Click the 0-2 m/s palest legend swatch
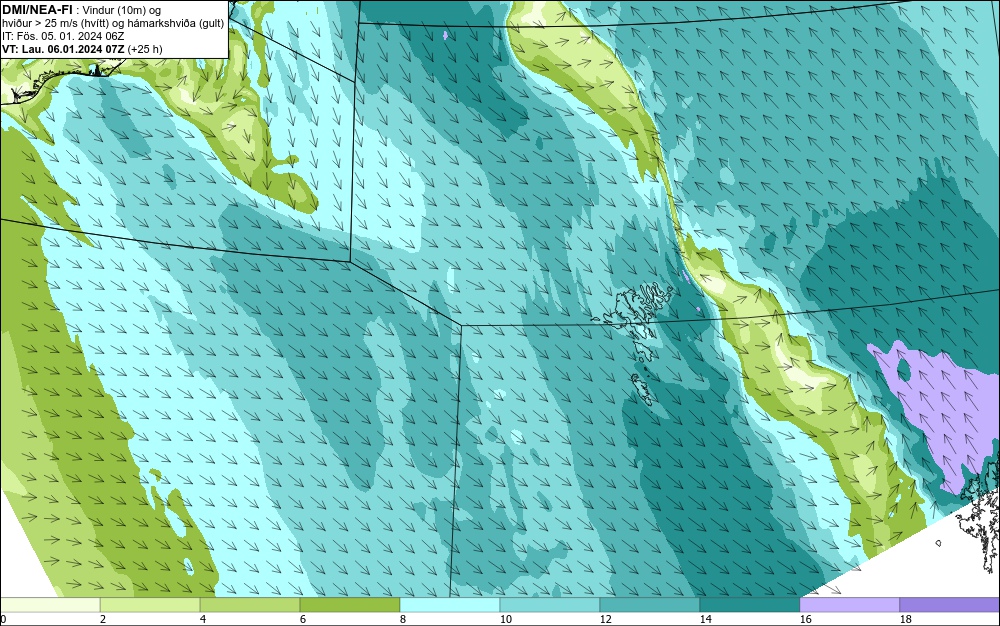 coord(50,605)
